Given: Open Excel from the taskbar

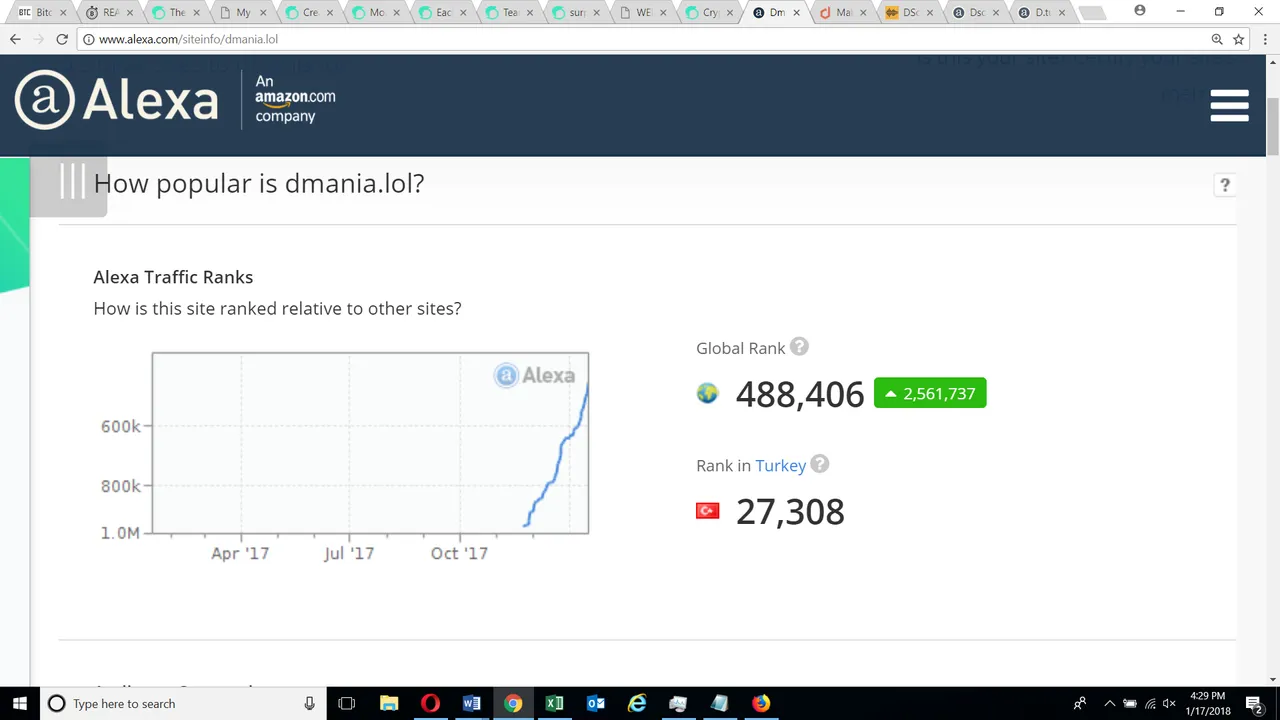Looking at the screenshot, I should pyautogui.click(x=554, y=703).
